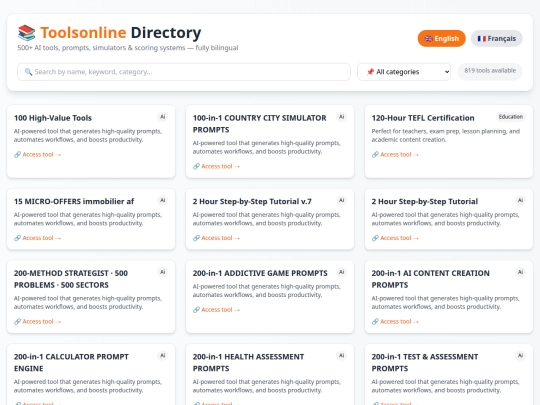Click the magnifier icon in search box
This screenshot has width=540, height=405.
pos(28,72)
